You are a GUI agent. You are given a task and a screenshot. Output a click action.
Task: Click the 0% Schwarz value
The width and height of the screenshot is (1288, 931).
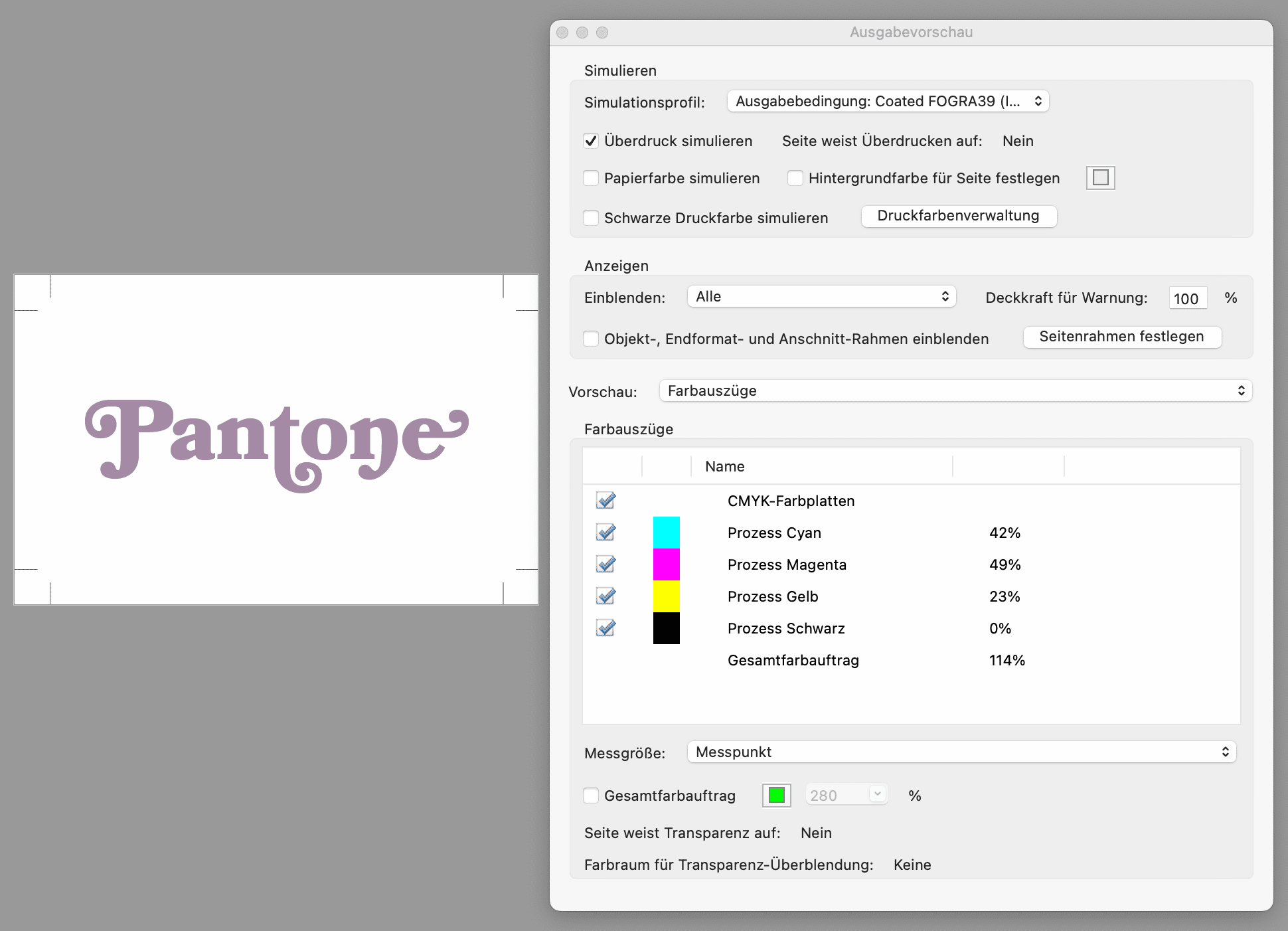[1000, 628]
